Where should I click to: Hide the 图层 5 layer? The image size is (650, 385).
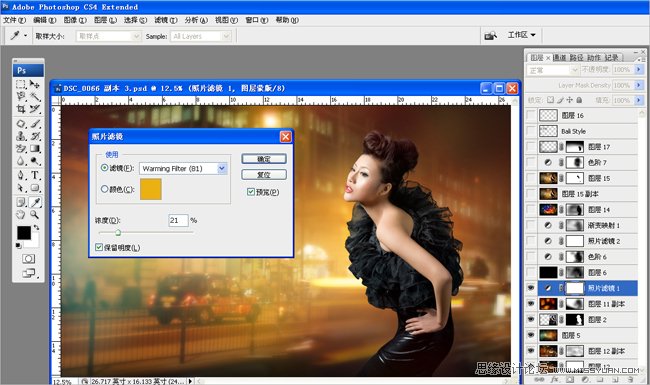pyautogui.click(x=531, y=335)
